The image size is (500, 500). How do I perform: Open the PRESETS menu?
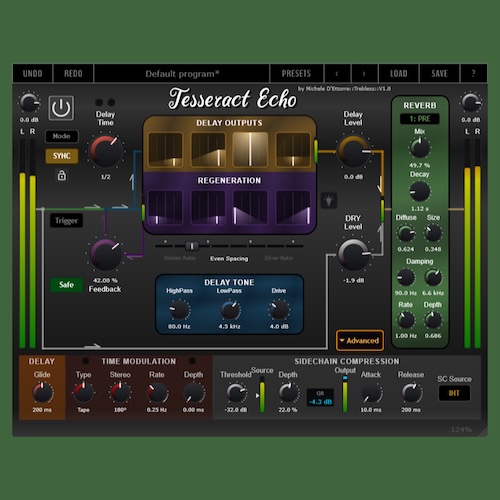pyautogui.click(x=296, y=73)
